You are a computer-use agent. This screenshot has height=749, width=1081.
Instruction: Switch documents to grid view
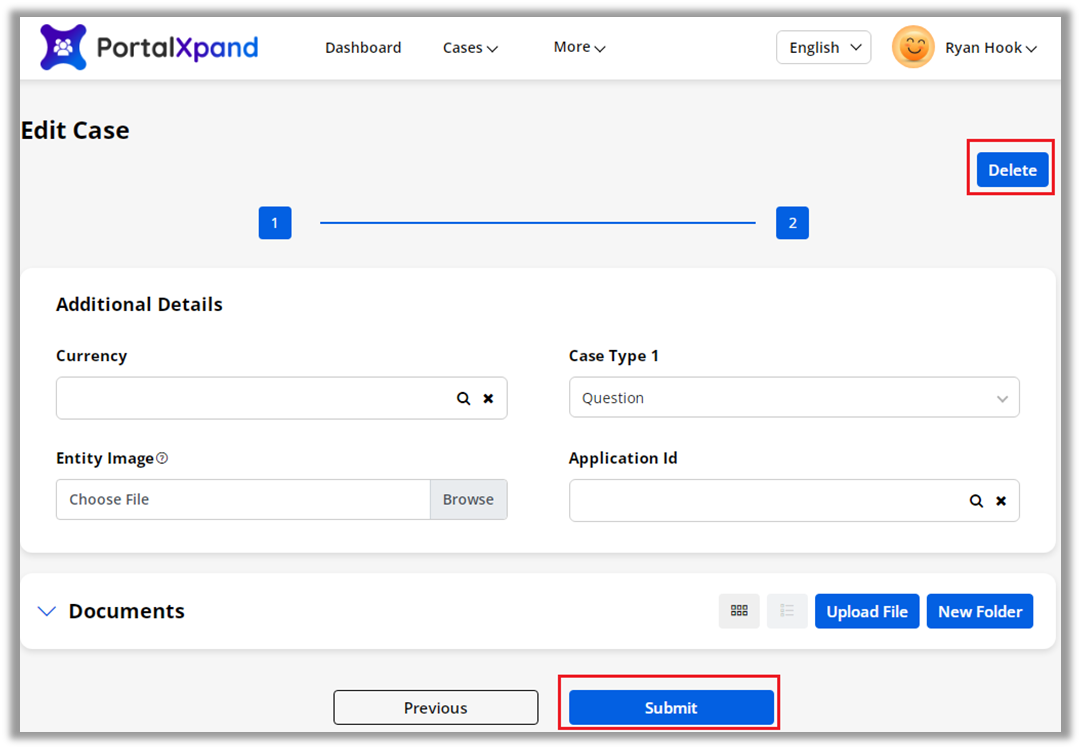[739, 611]
